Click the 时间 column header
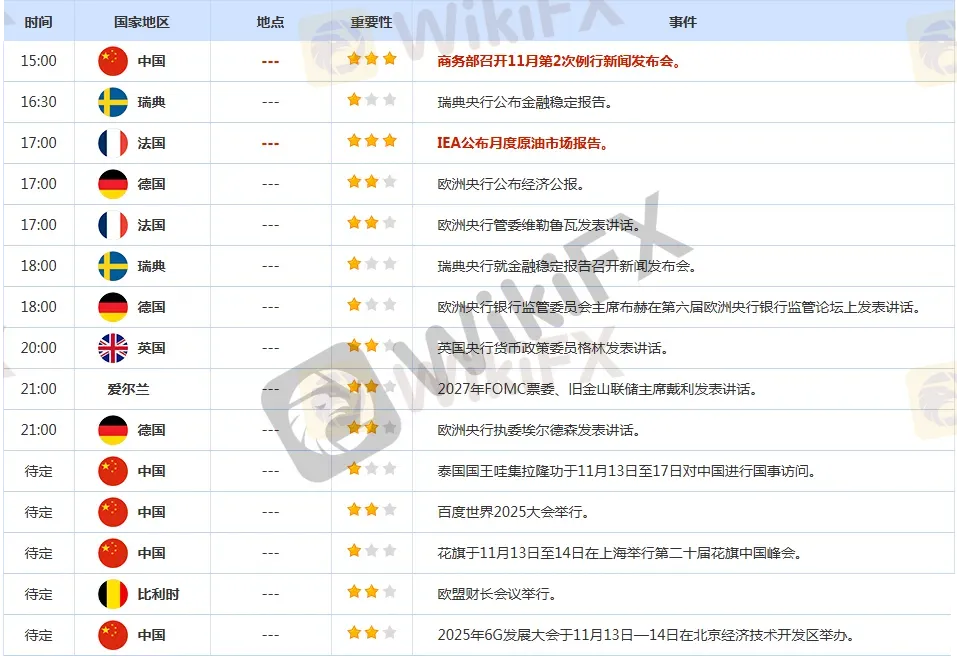 [39, 21]
